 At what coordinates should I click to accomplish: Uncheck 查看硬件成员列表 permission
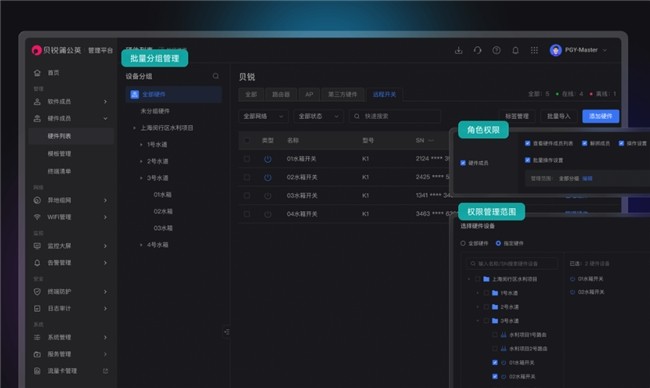[x=528, y=143]
